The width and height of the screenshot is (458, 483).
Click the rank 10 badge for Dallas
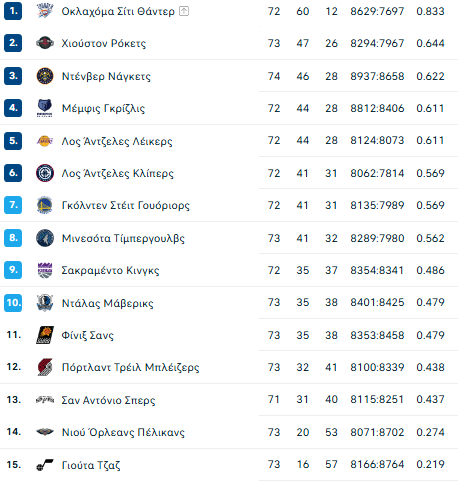(13, 303)
